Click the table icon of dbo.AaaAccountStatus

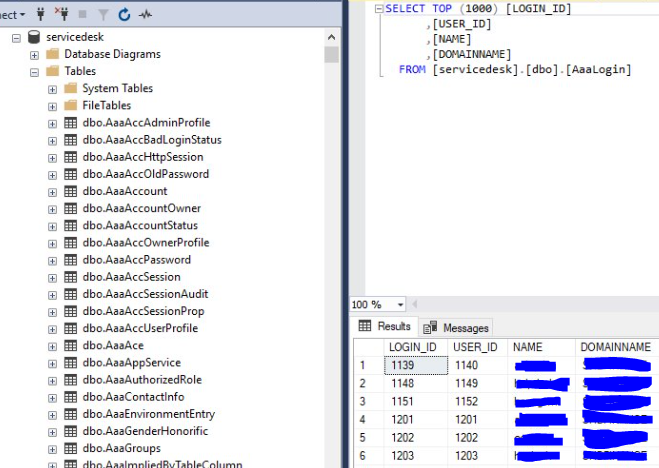point(71,226)
